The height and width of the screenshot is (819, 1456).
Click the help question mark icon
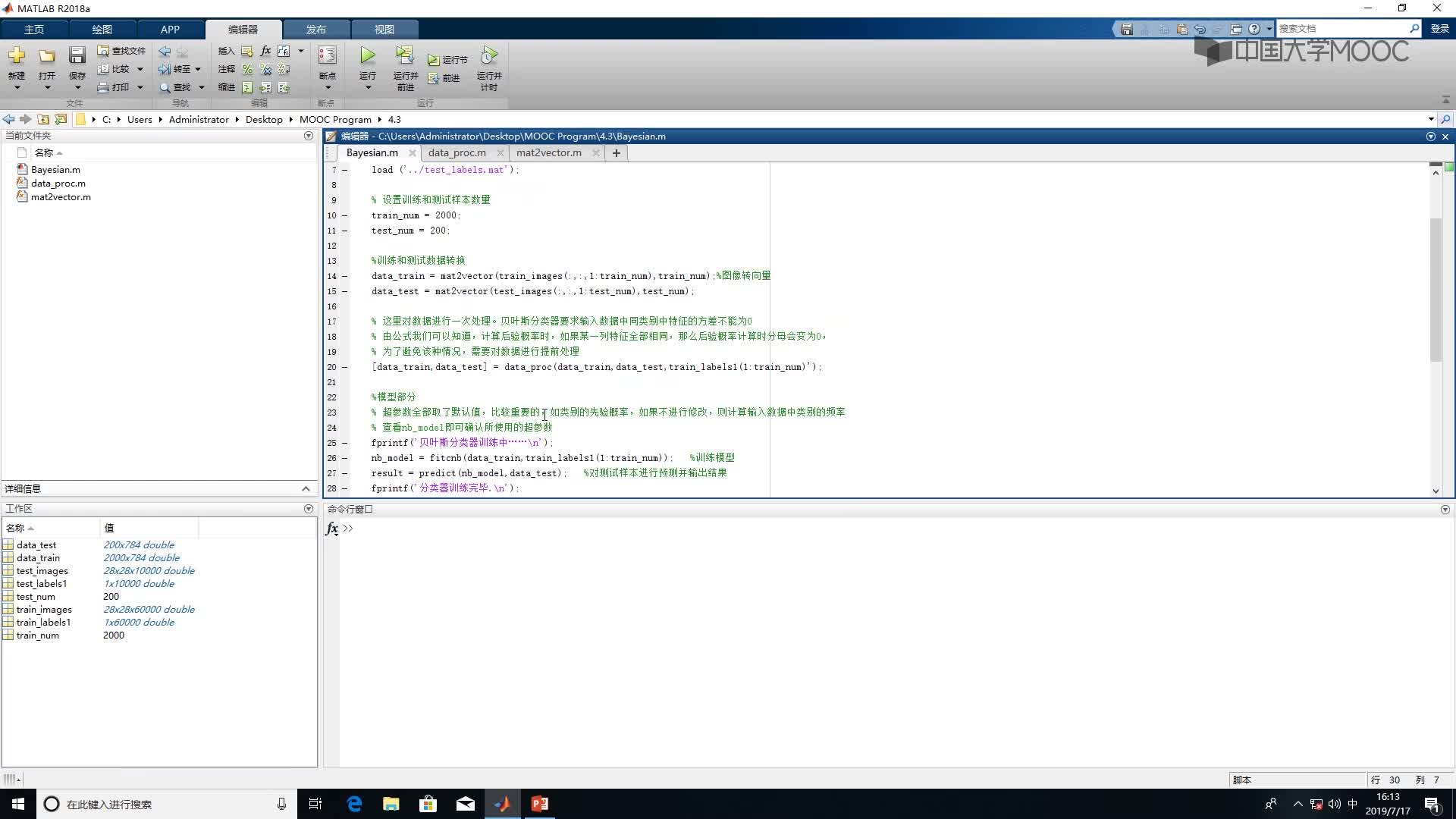(1254, 29)
